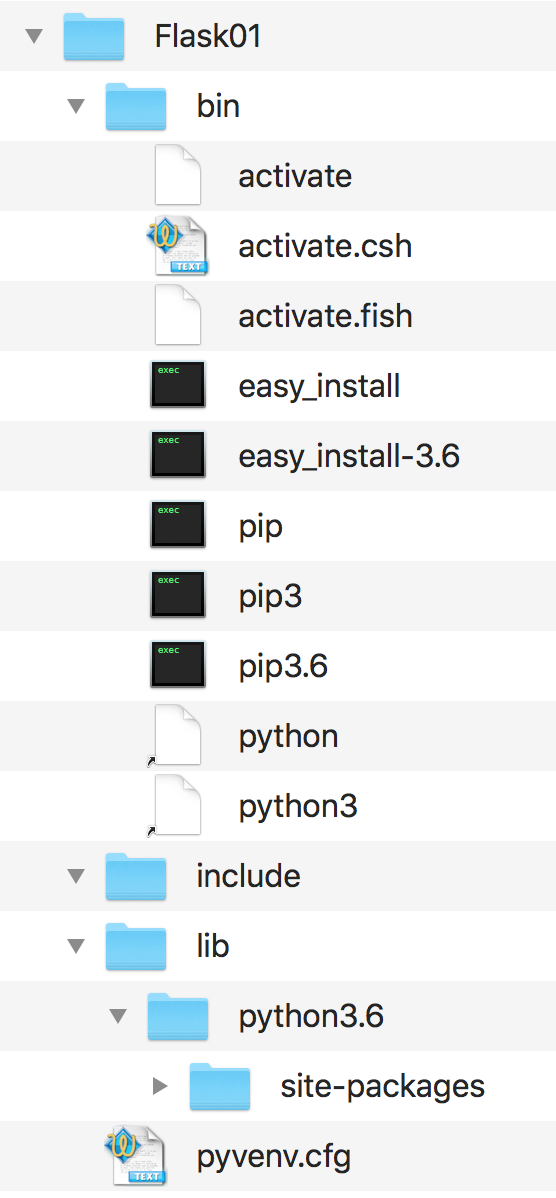556x1198 pixels.
Task: Collapse the python3.6 folder triangle
Action: pos(118,1015)
